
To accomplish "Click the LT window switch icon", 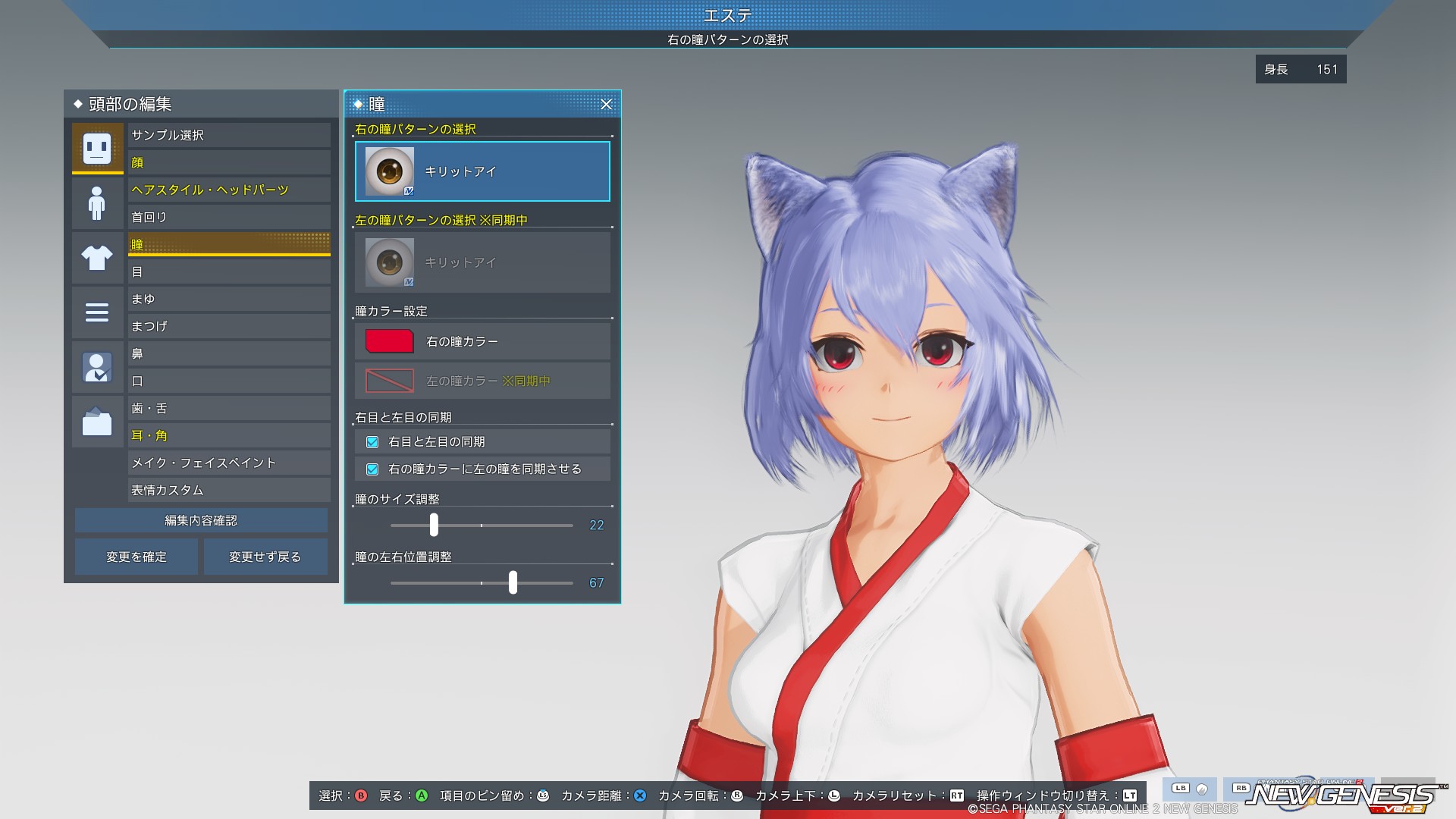I will [1130, 795].
